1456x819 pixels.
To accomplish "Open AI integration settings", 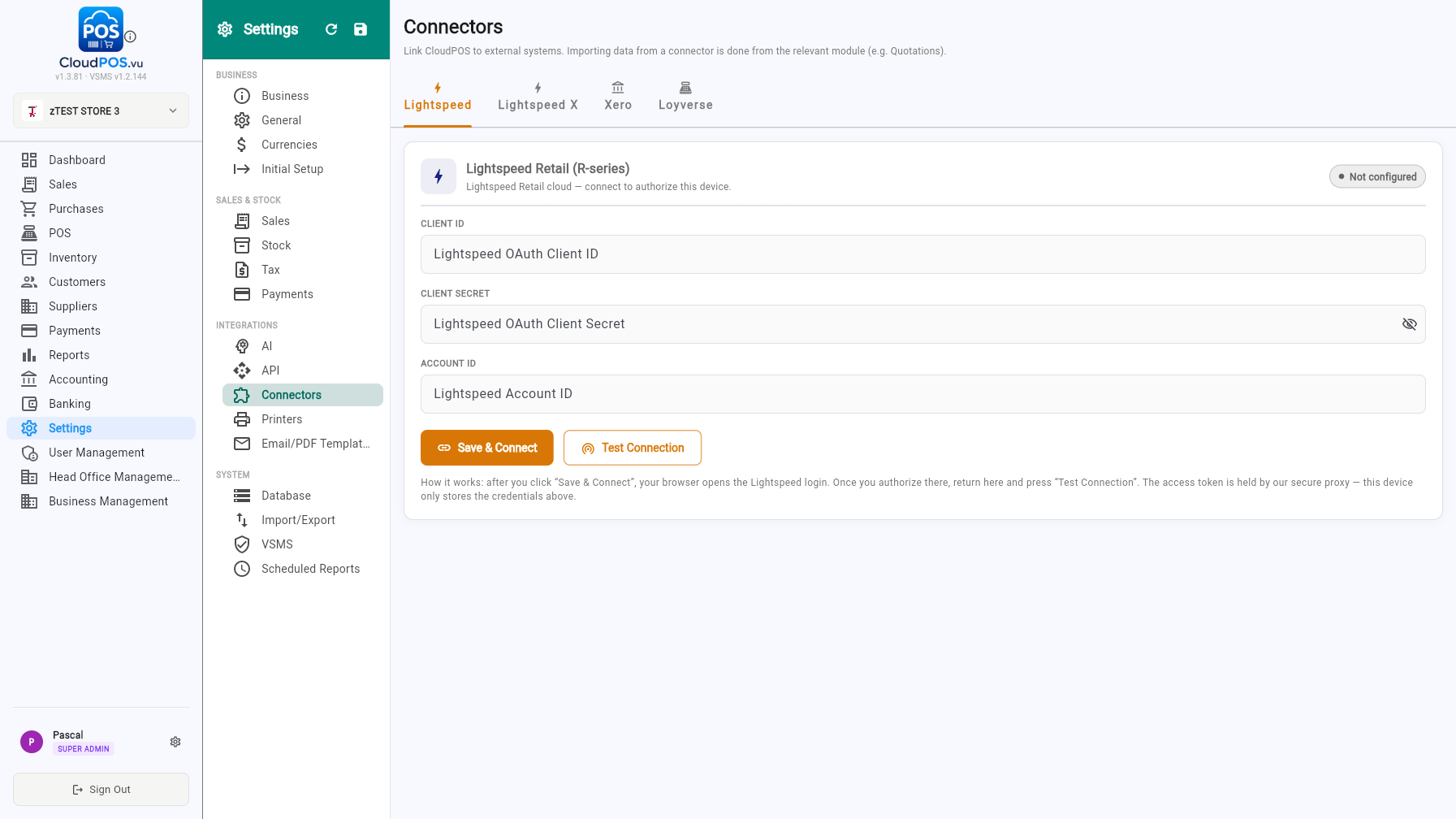I will 302,346.
